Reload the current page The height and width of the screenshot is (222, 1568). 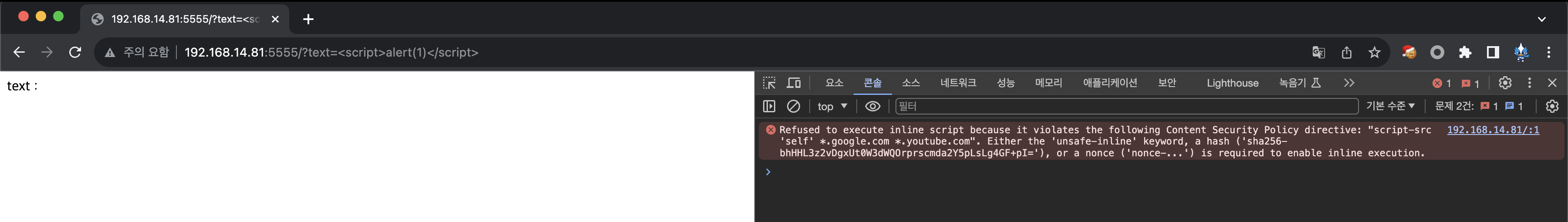(x=75, y=52)
